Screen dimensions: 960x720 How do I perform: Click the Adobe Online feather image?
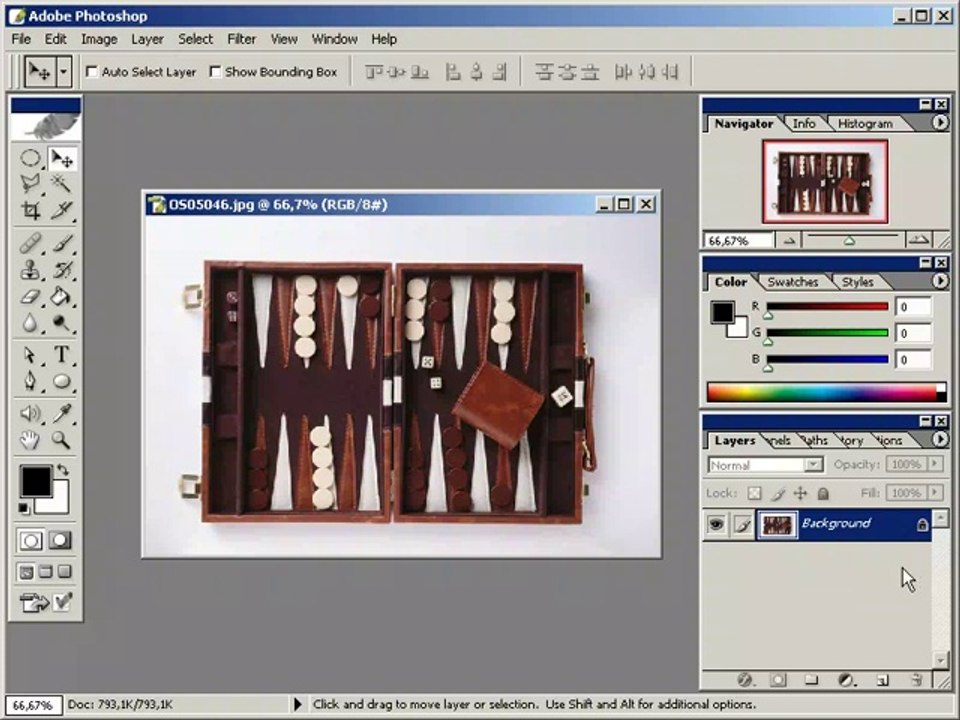46,126
